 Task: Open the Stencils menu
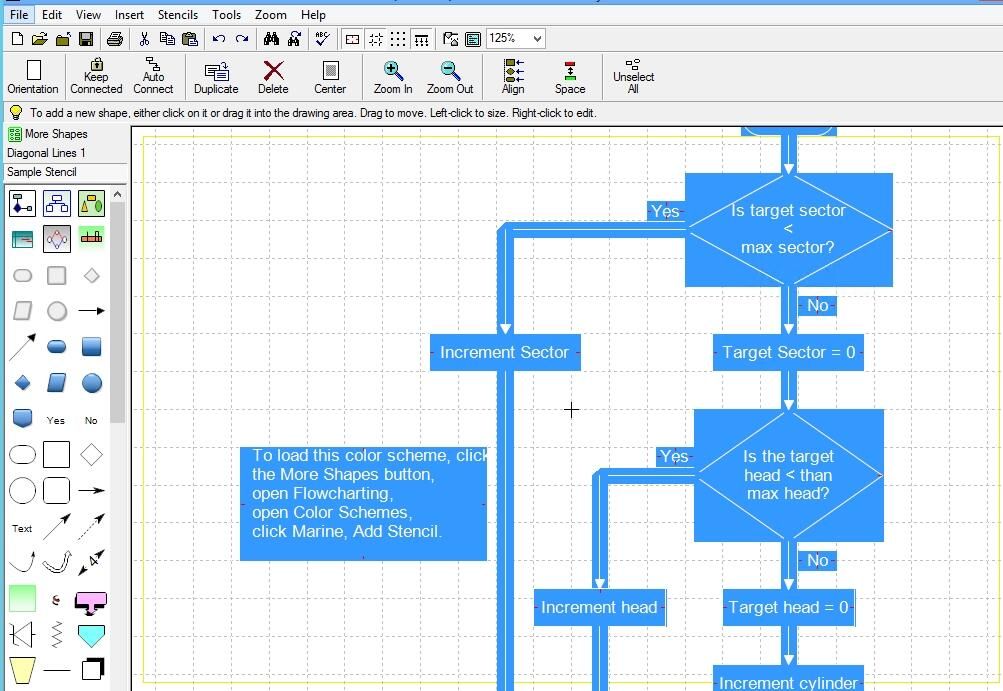178,14
